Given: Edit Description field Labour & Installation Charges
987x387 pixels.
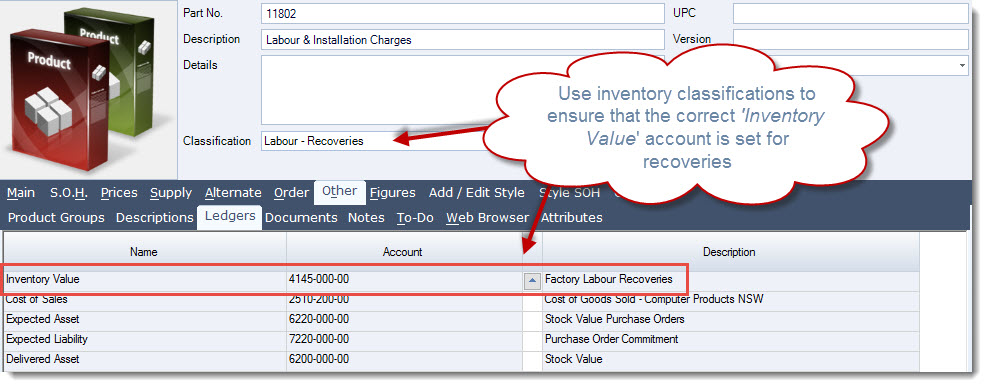Looking at the screenshot, I should coord(462,40).
